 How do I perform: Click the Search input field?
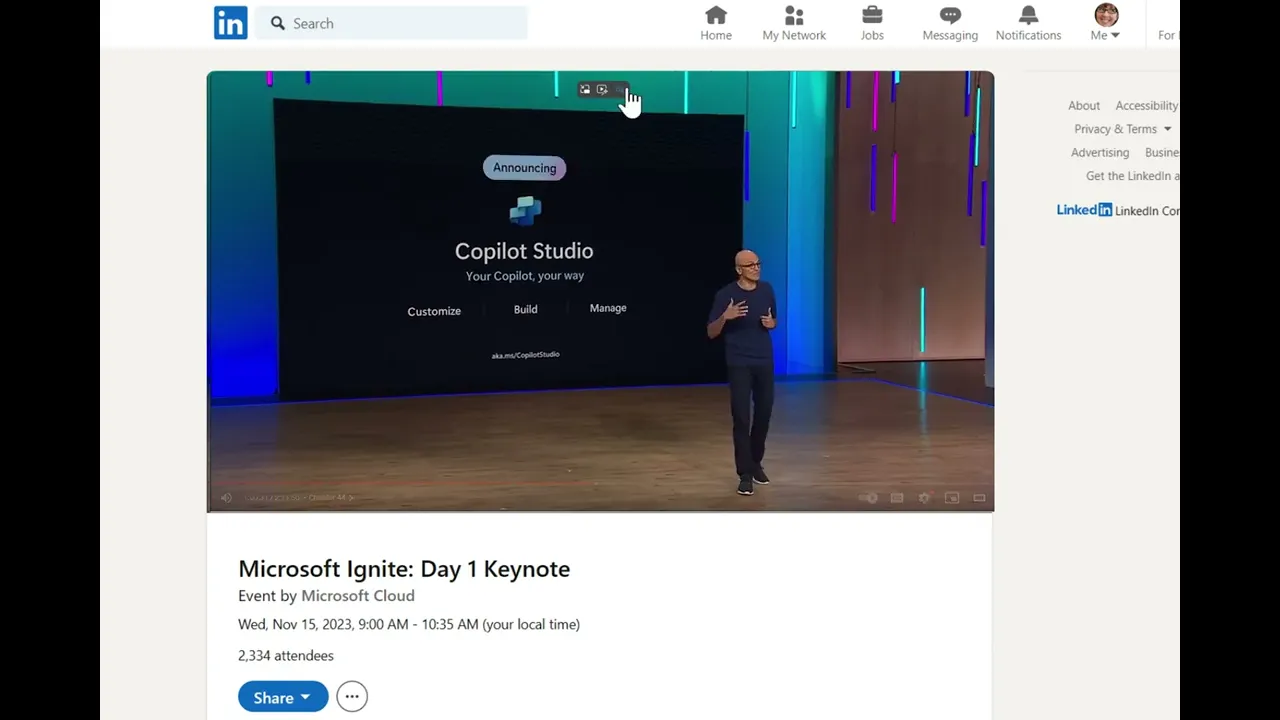click(391, 23)
